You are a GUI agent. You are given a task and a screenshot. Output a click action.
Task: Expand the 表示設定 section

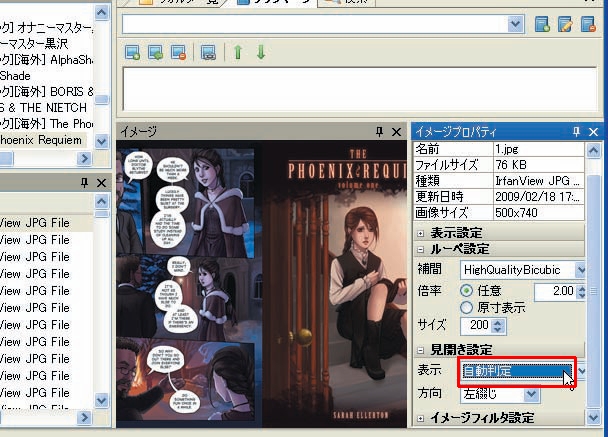point(420,233)
